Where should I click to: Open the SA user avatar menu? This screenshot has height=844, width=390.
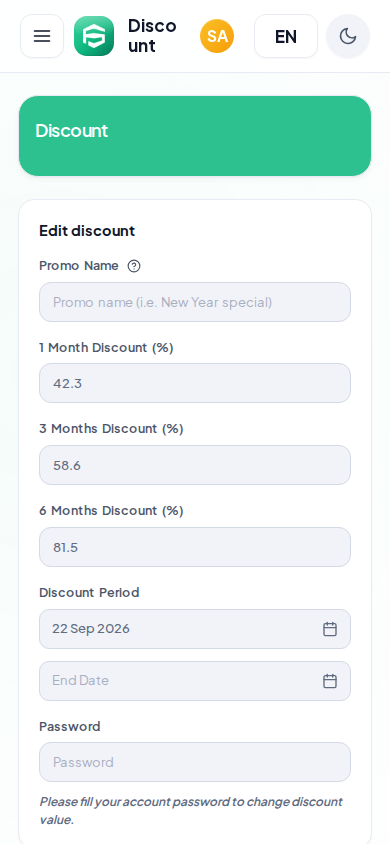pyautogui.click(x=217, y=36)
